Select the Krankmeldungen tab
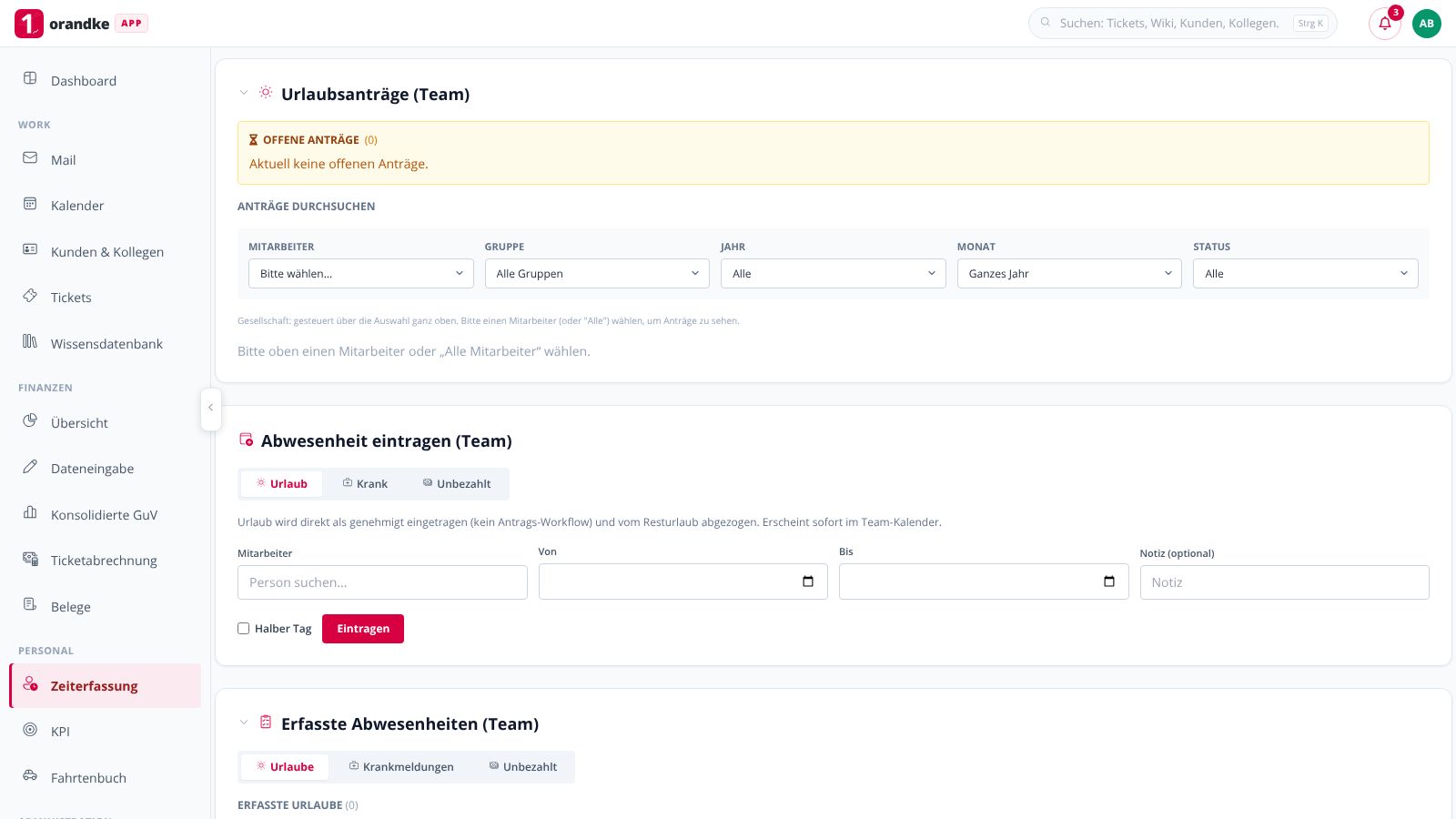This screenshot has height=819, width=1456. point(401,767)
